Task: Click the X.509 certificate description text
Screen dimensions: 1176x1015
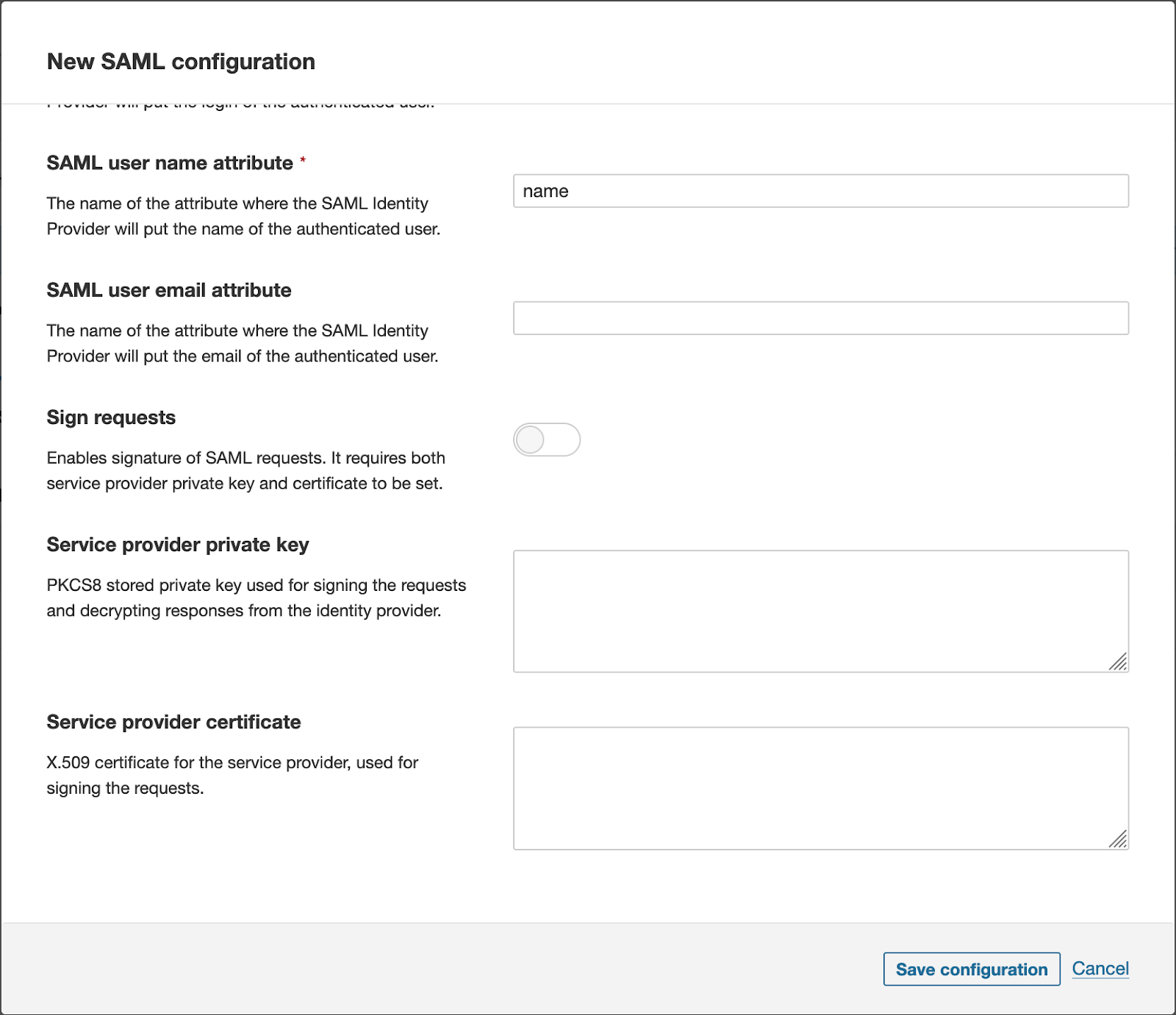Action: pyautogui.click(x=232, y=775)
